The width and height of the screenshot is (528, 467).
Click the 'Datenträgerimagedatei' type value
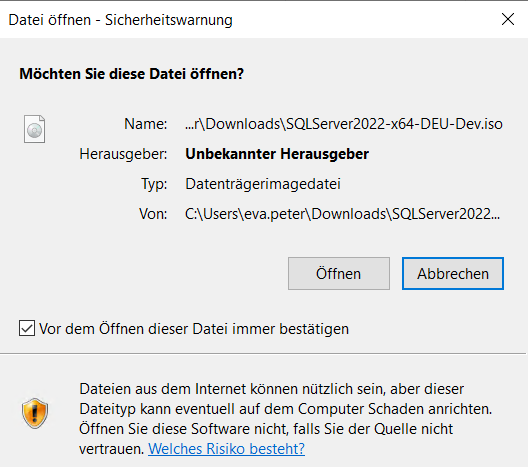click(263, 184)
